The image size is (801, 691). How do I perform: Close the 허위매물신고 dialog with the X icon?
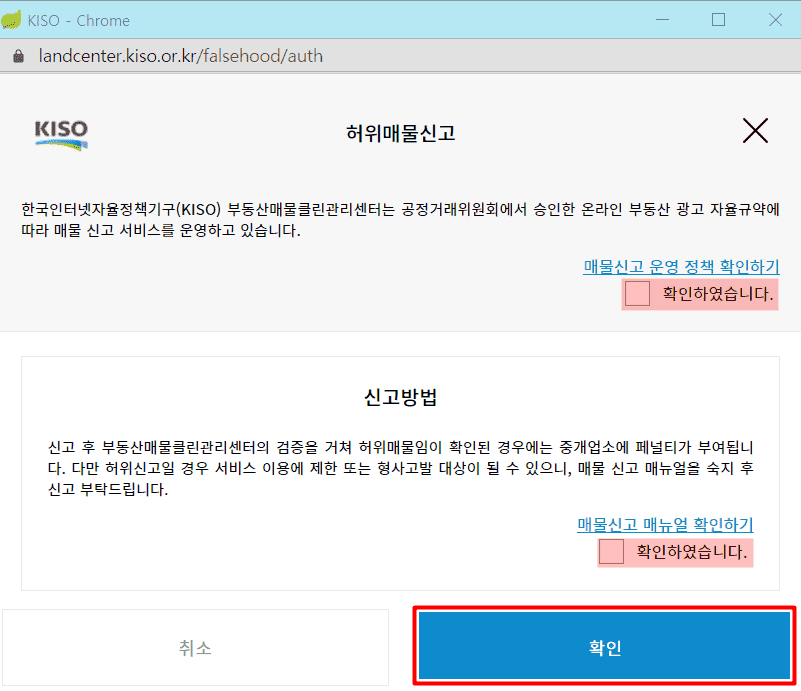click(755, 130)
